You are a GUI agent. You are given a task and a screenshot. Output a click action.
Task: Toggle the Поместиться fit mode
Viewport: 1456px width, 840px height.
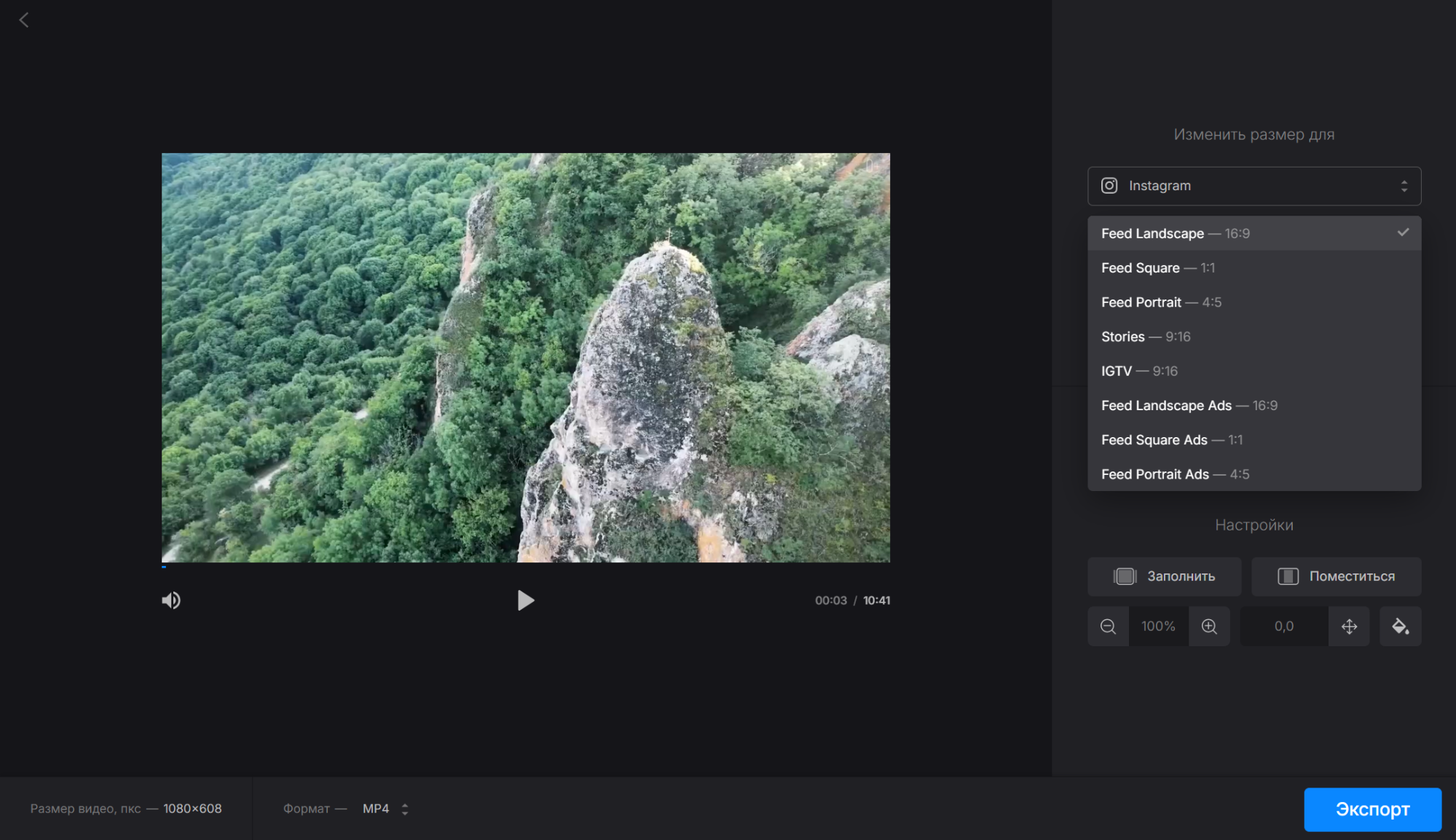point(1336,576)
